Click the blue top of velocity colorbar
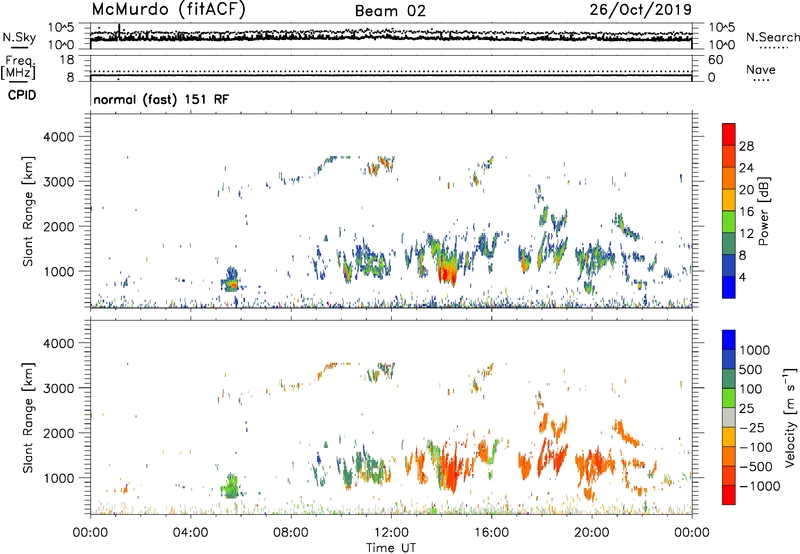This screenshot has height=554, width=800. click(729, 340)
